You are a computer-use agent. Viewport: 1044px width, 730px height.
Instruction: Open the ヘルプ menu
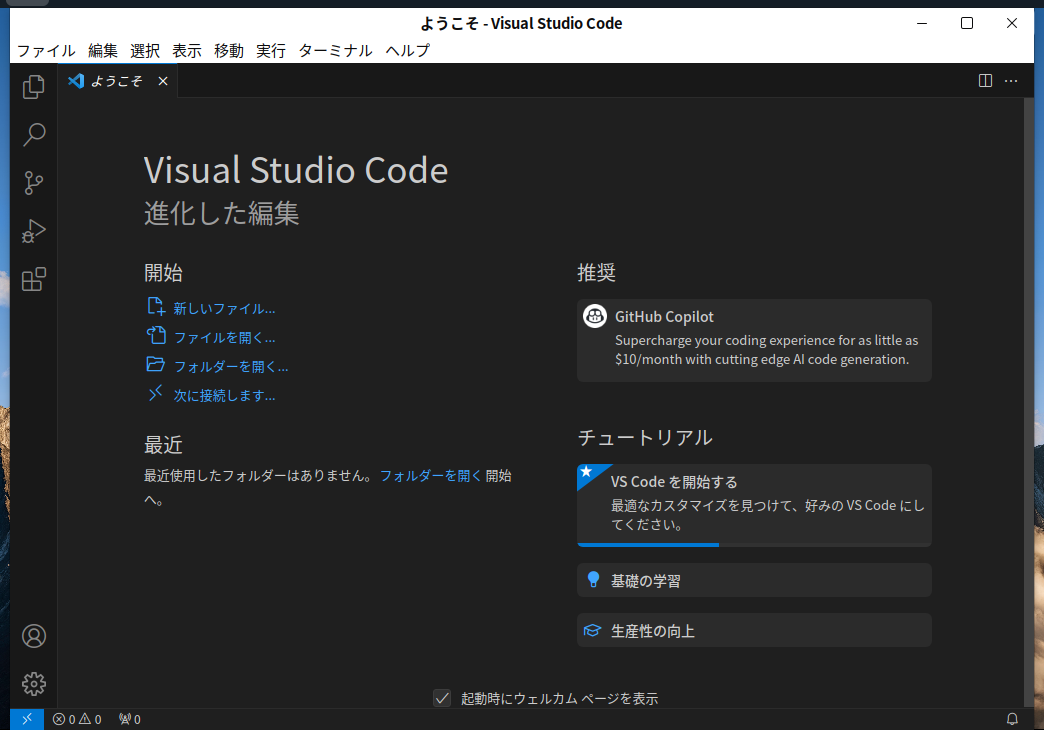point(408,51)
